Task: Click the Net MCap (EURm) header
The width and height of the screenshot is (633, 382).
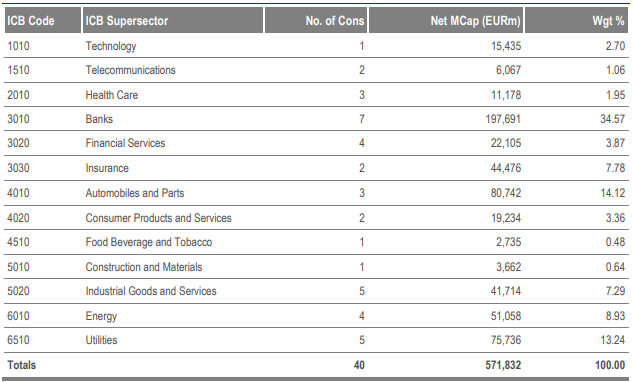Action: coord(446,20)
